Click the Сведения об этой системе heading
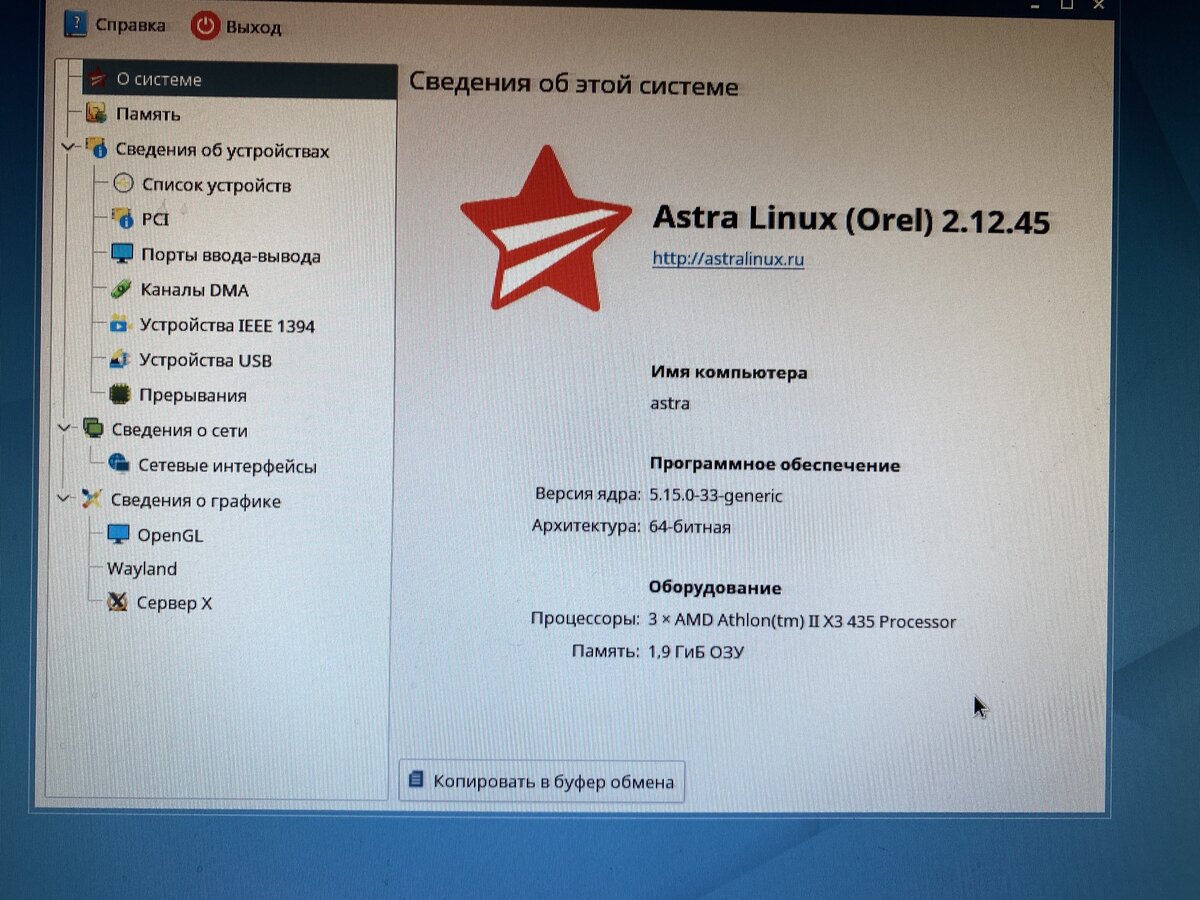 tap(574, 84)
